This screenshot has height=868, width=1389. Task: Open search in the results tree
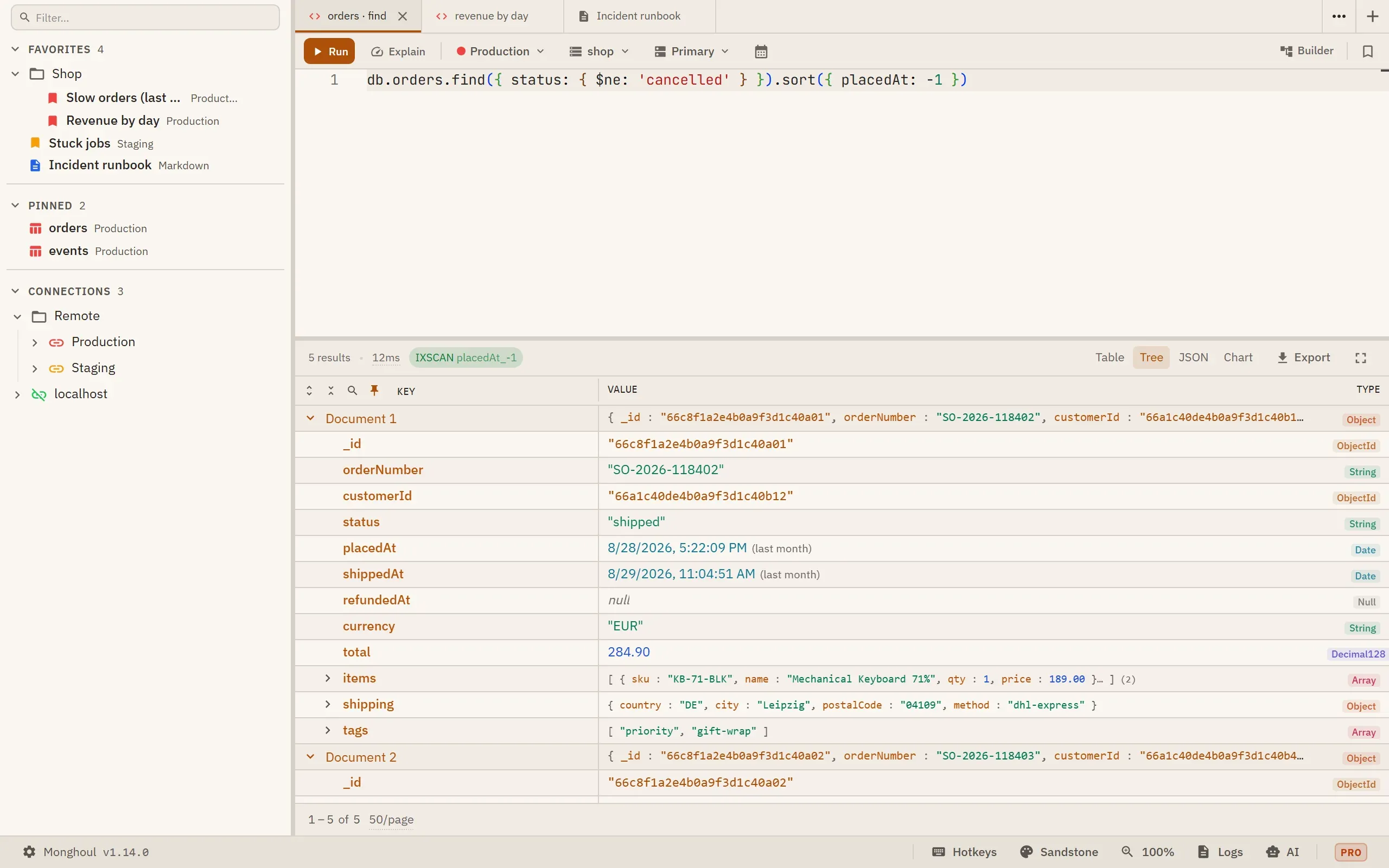click(x=353, y=391)
